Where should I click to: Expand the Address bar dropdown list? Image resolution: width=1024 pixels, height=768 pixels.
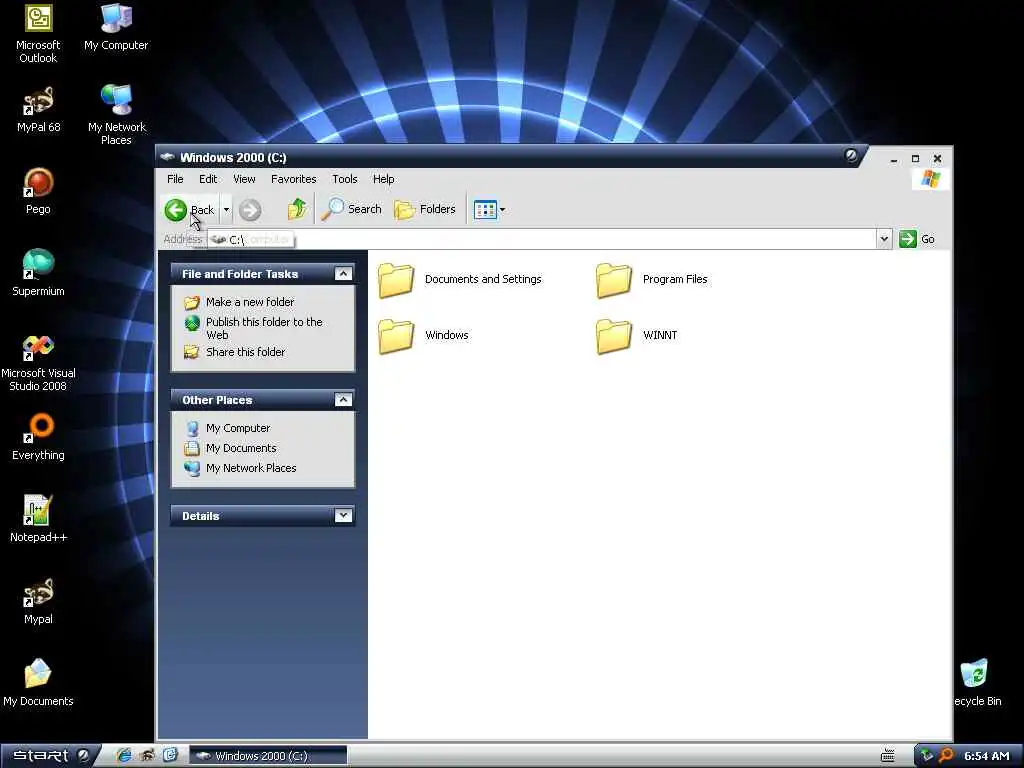click(884, 239)
